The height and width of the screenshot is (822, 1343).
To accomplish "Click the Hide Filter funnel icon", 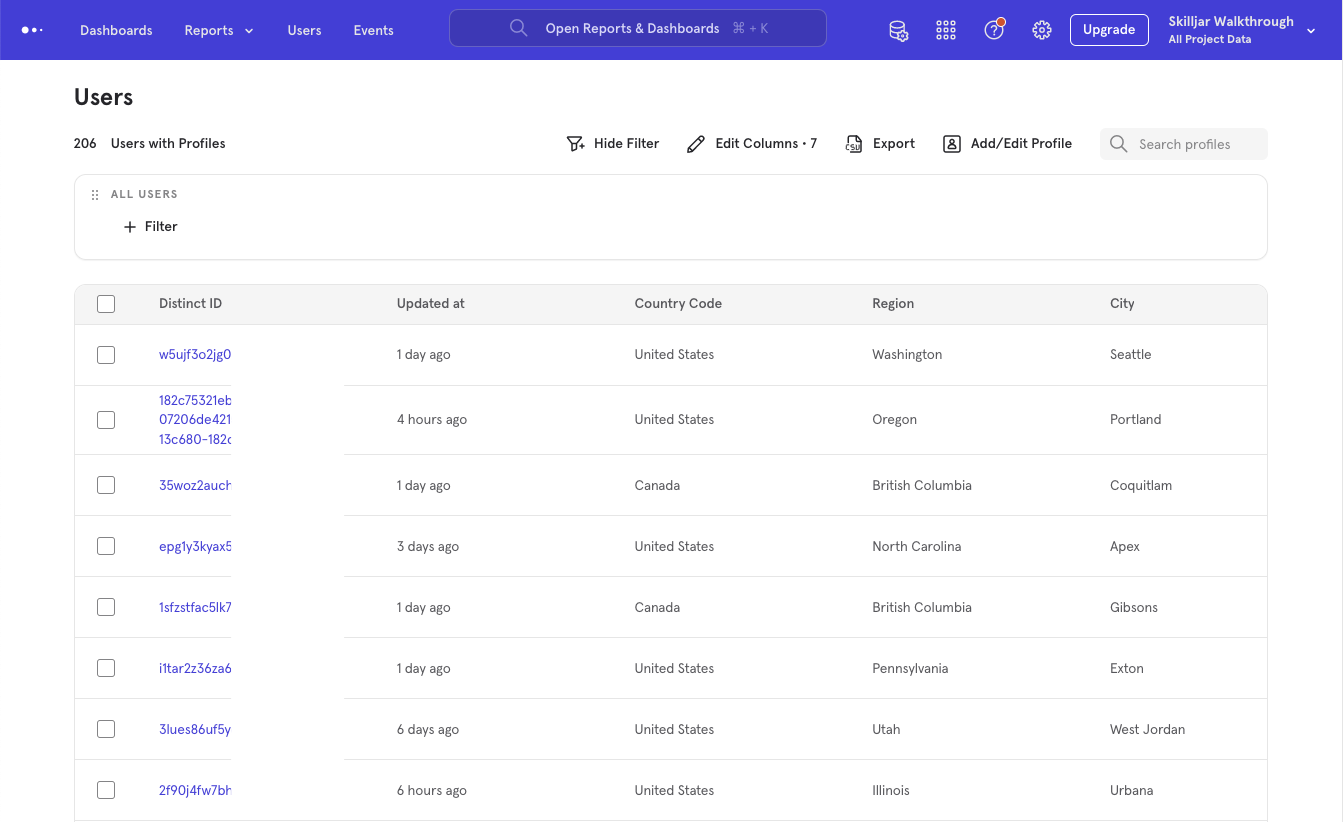I will [x=576, y=144].
